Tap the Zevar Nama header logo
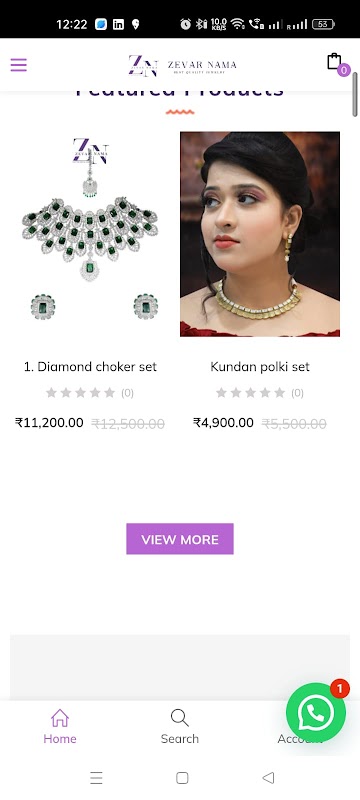Image resolution: width=360 pixels, height=800 pixels. (x=183, y=65)
